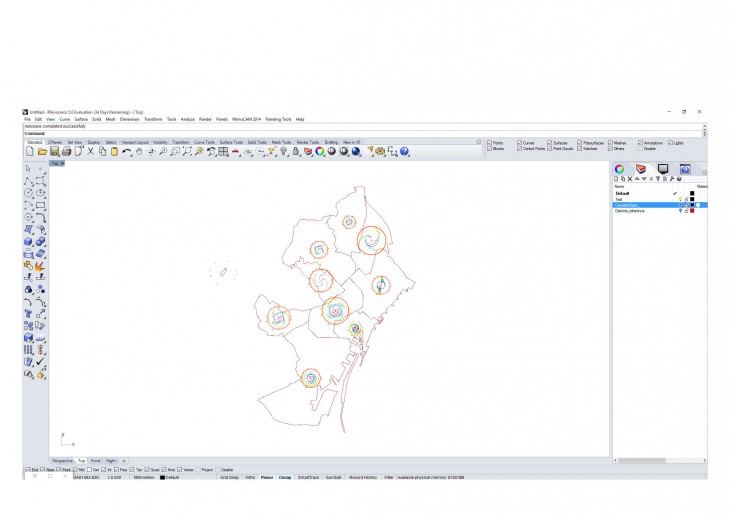Toggle the Osnap button in status bar
This screenshot has height=516, width=730.
tap(285, 477)
